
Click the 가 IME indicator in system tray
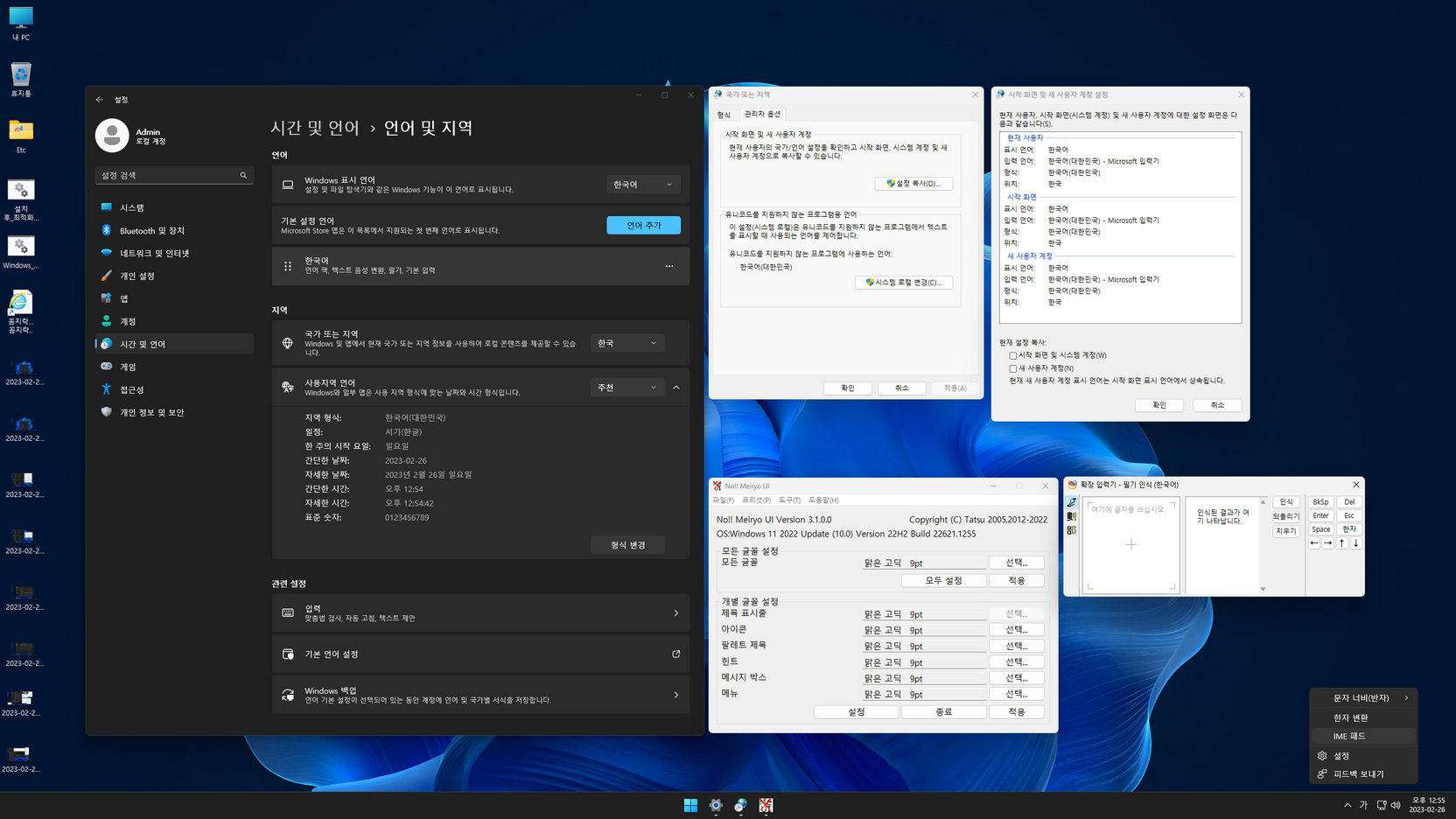(x=1363, y=805)
